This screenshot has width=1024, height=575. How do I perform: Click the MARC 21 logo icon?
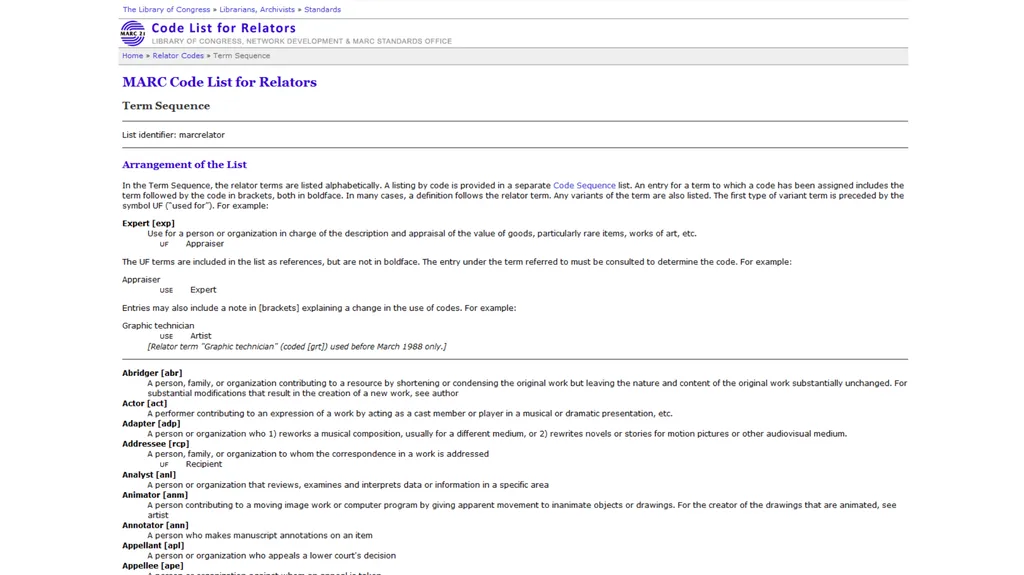[133, 33]
